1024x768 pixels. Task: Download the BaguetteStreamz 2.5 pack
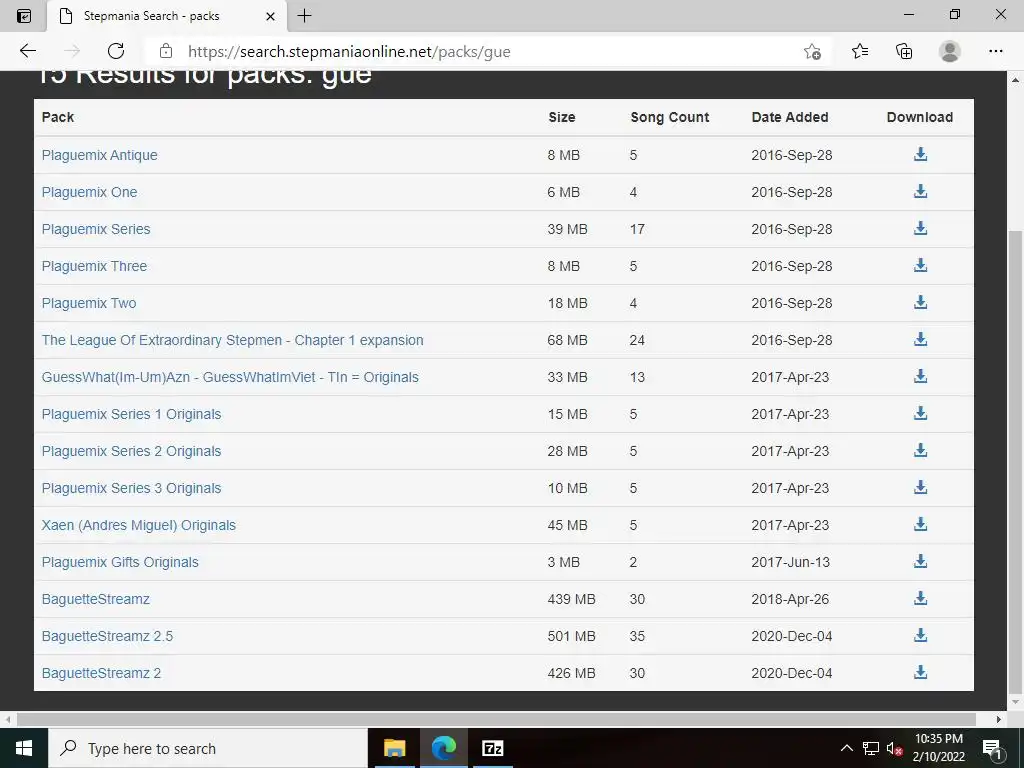pyautogui.click(x=920, y=635)
